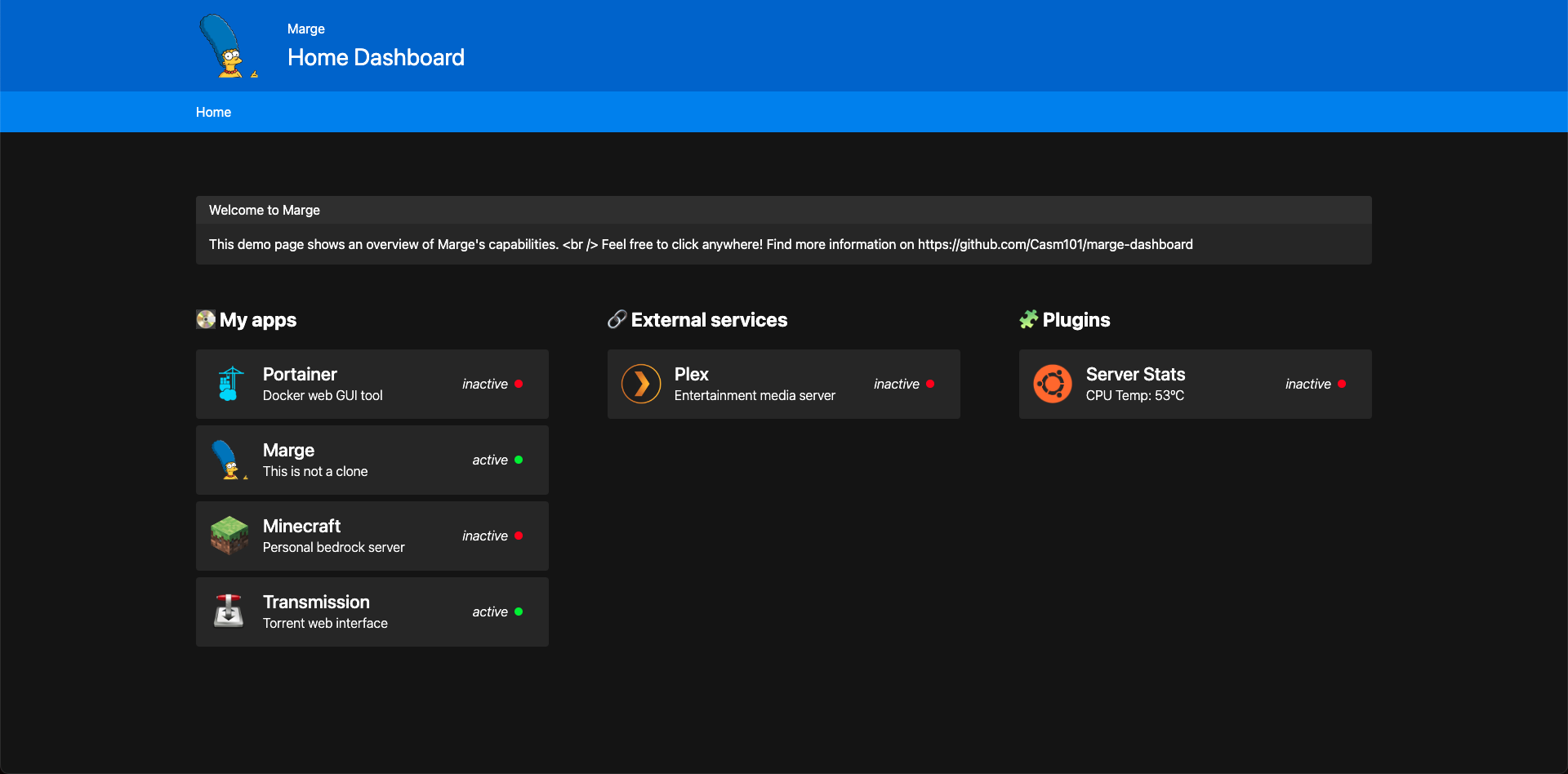Click Marge's active status label
This screenshot has width=1568, height=774.
tap(490, 460)
